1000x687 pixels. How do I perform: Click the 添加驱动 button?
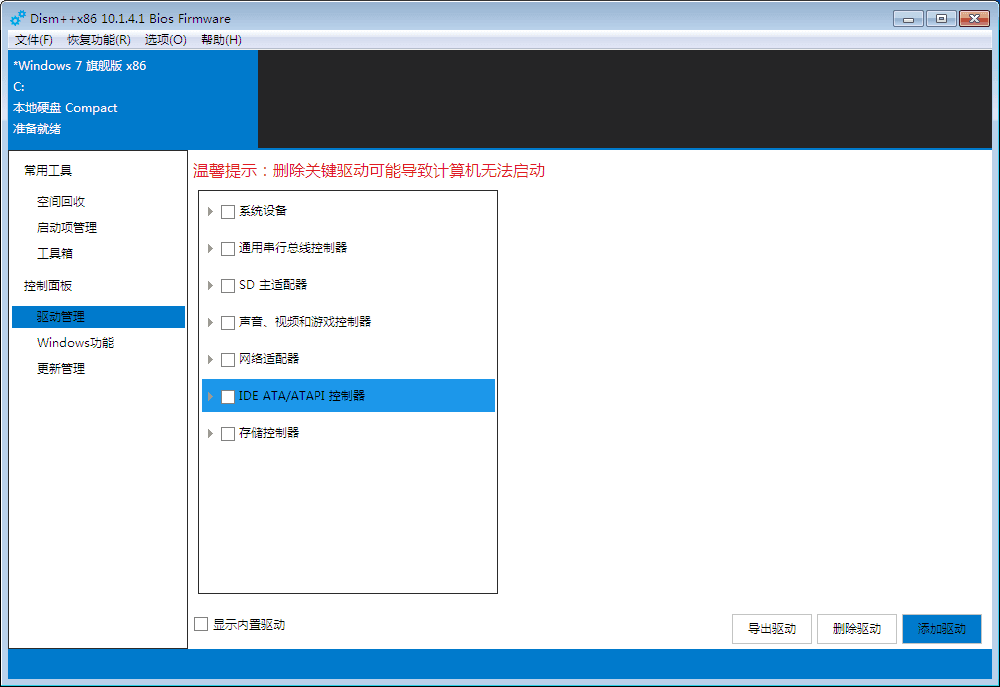click(x=941, y=629)
